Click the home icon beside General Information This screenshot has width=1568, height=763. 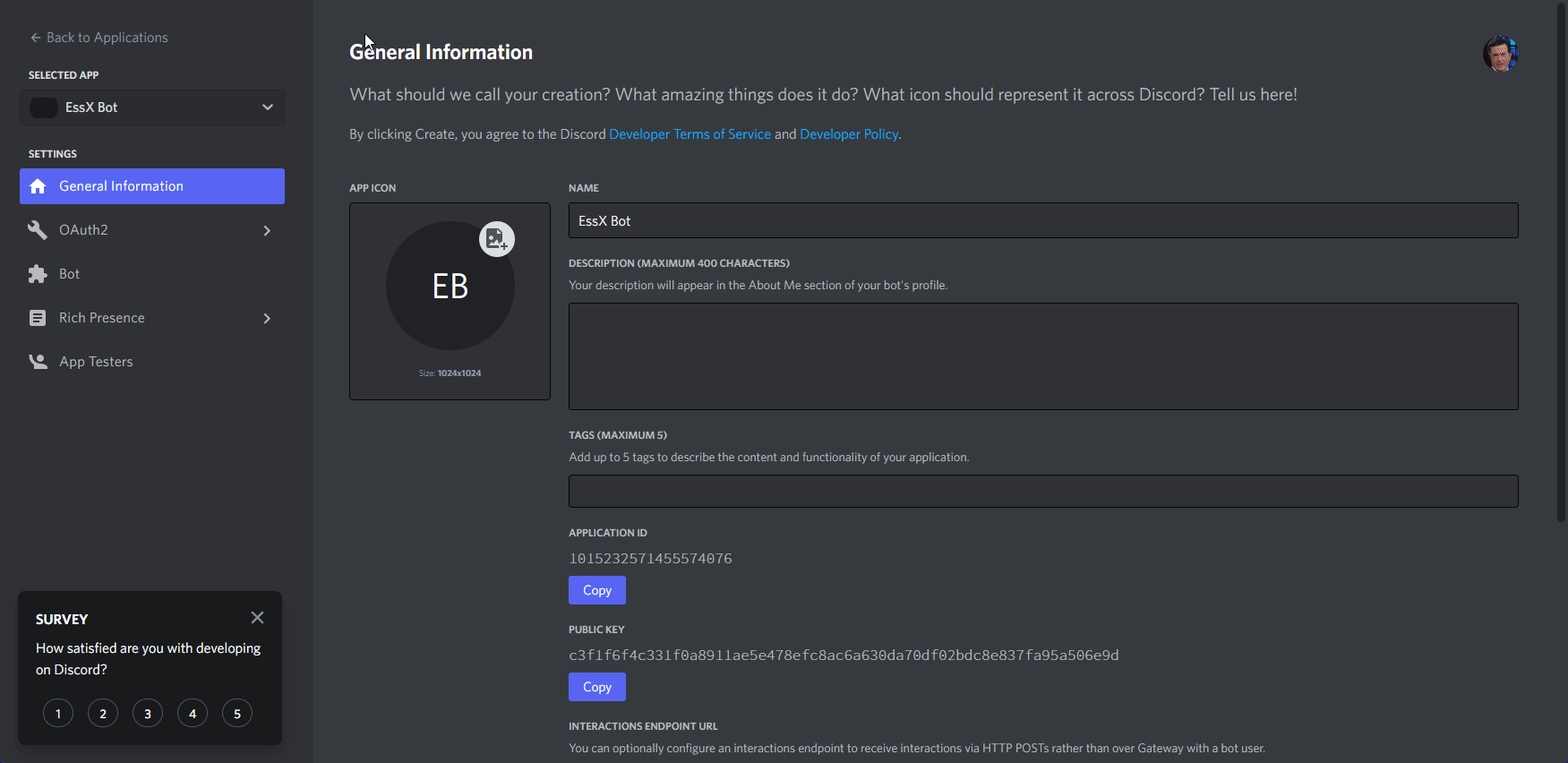[x=38, y=186]
